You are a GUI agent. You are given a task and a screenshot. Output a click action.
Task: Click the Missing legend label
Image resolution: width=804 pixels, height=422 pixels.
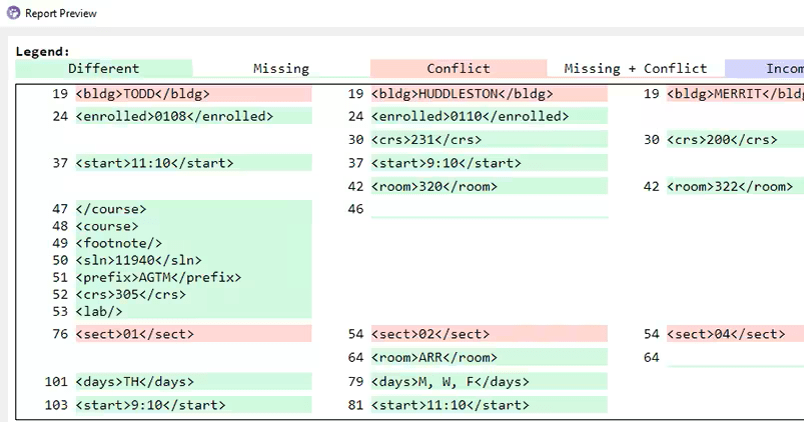click(x=281, y=69)
